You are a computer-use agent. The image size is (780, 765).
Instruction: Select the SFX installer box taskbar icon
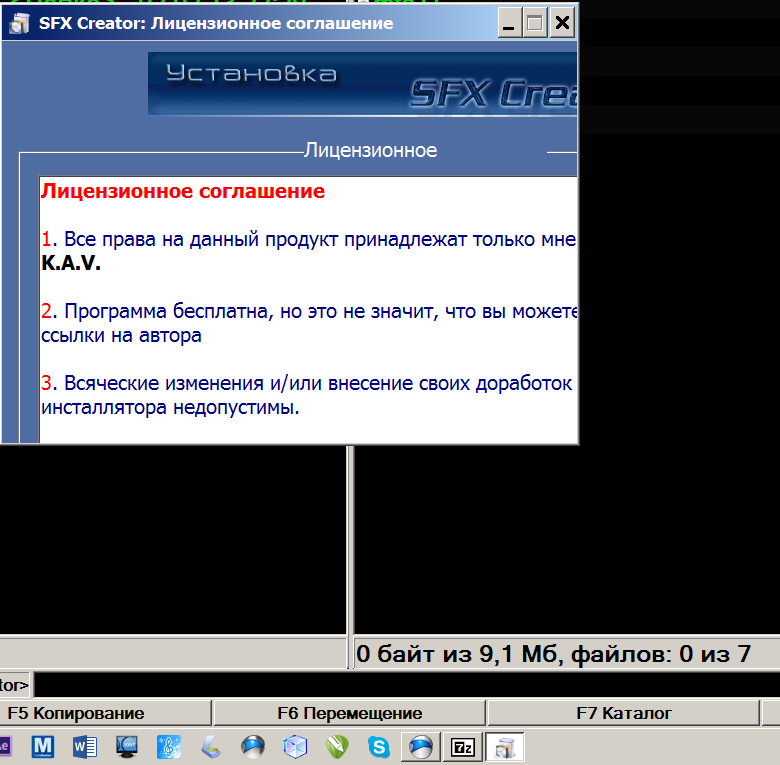pyautogui.click(x=505, y=746)
